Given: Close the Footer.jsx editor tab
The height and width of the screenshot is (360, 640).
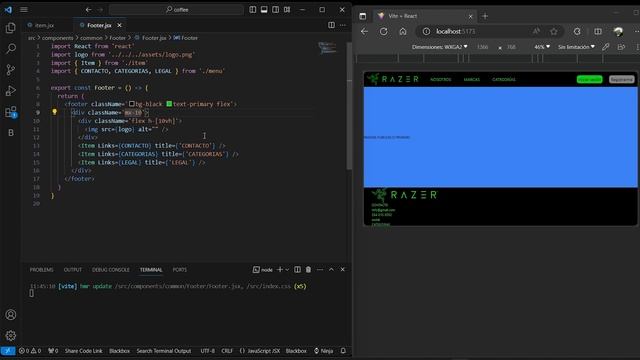Looking at the screenshot, I should pyautogui.click(x=120, y=25).
